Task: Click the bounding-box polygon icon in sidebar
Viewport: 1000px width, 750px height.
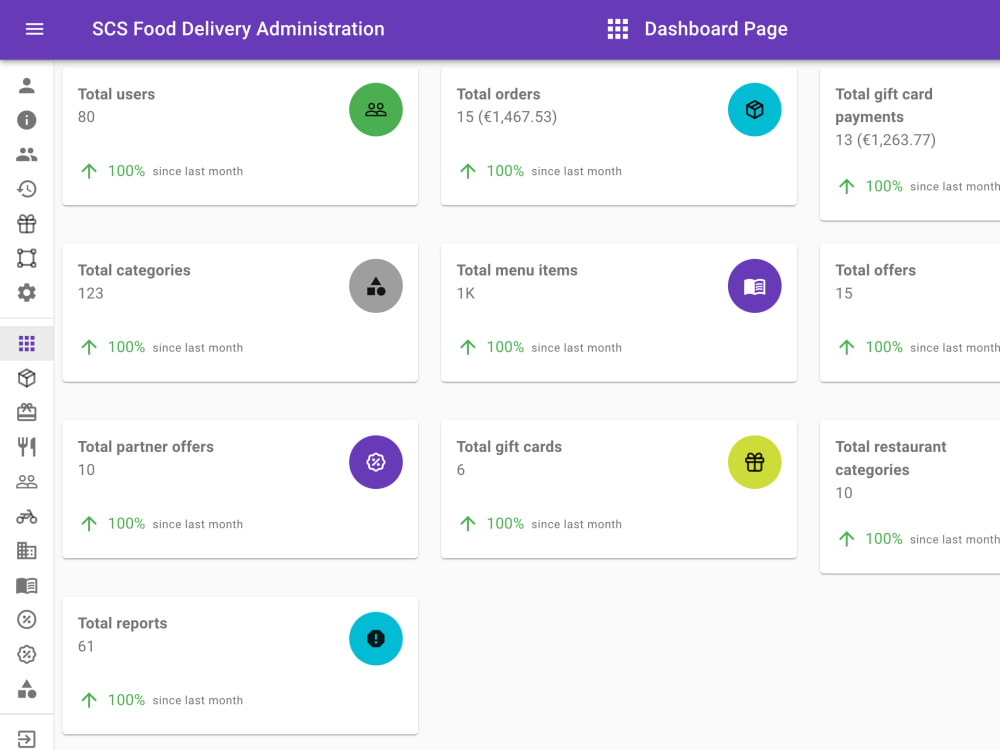Action: [27, 258]
